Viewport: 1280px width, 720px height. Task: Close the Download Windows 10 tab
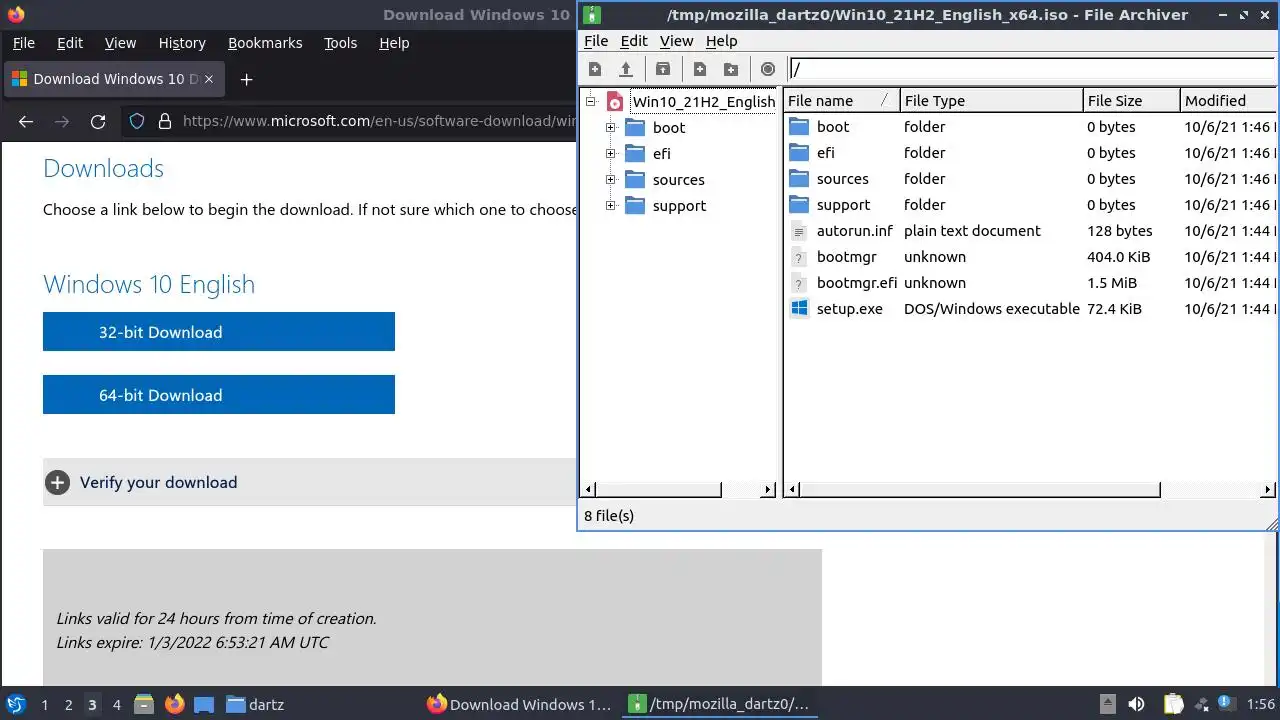point(209,79)
